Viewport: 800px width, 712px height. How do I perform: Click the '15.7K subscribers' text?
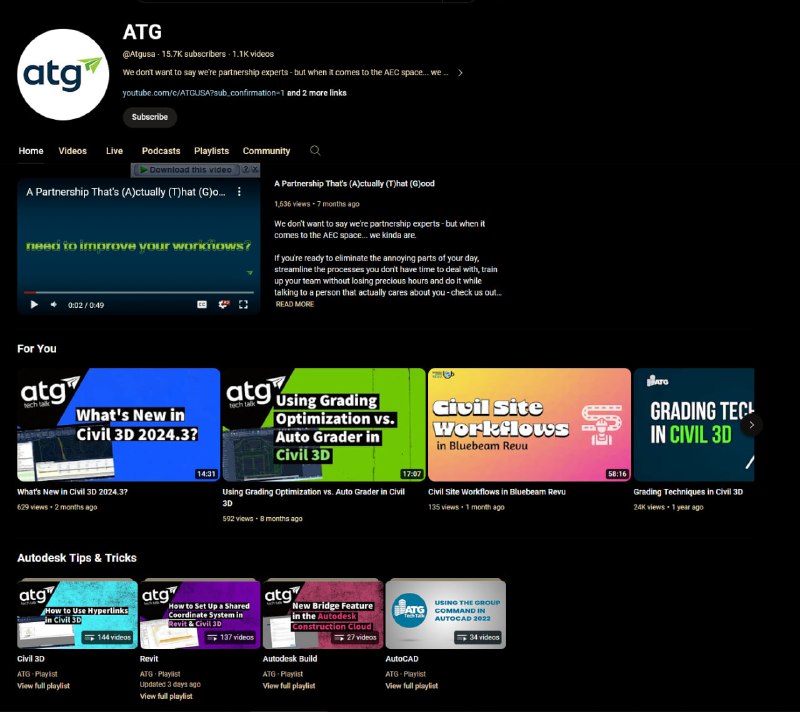click(x=193, y=54)
